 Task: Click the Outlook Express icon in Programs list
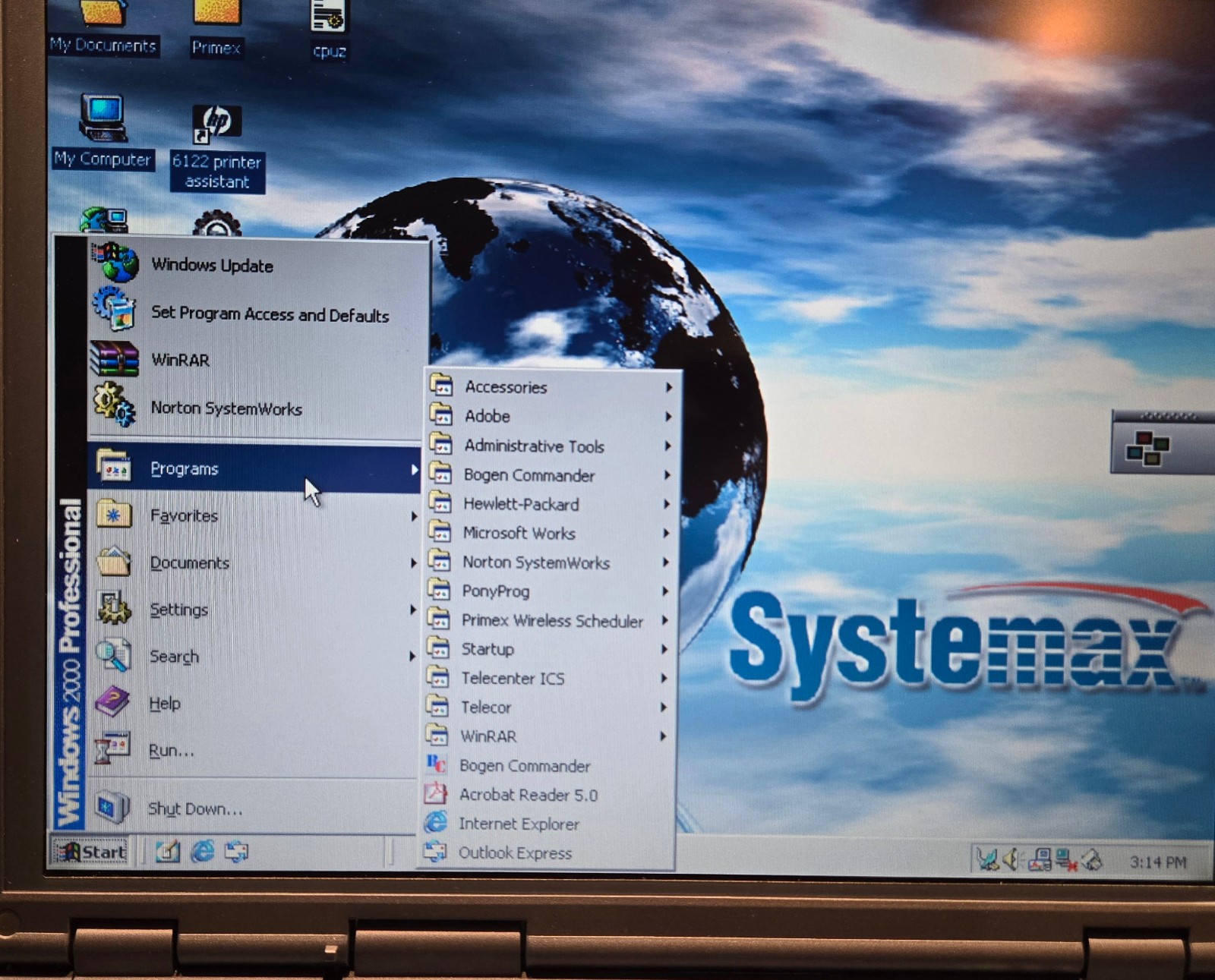pyautogui.click(x=435, y=852)
